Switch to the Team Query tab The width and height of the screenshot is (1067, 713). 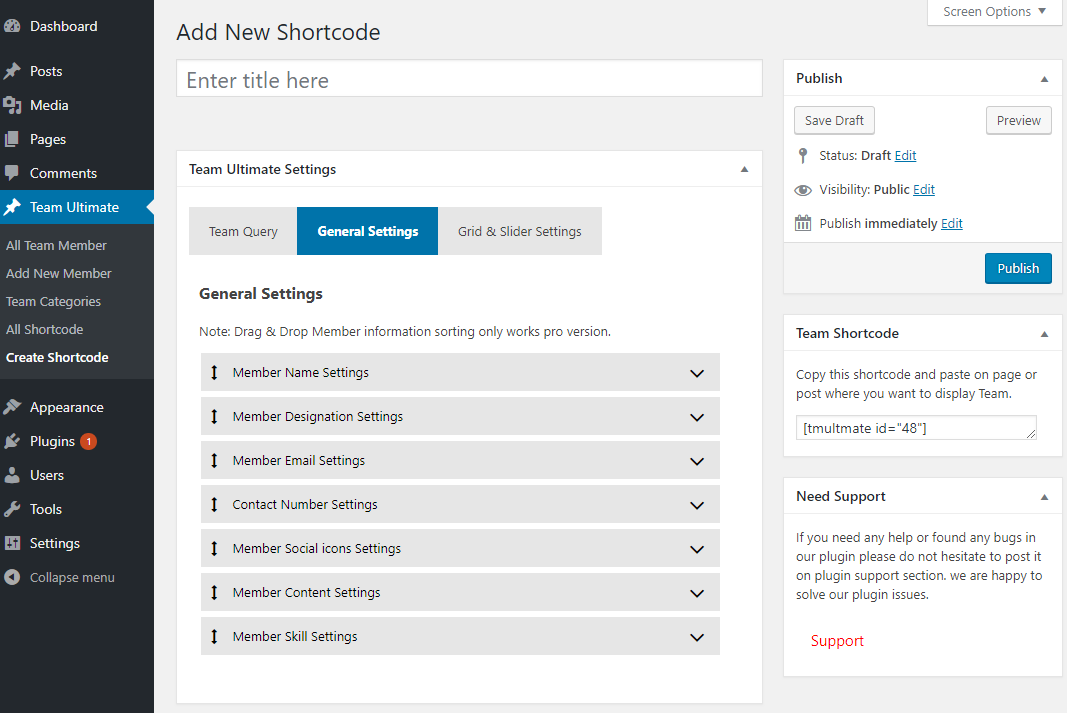[x=243, y=231]
